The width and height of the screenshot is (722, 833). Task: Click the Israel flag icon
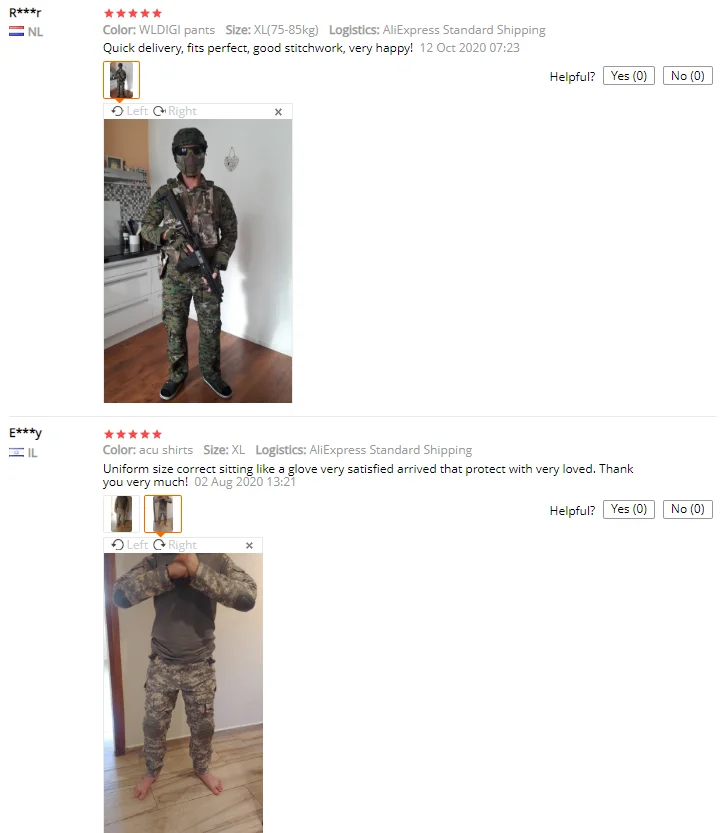coord(16,453)
